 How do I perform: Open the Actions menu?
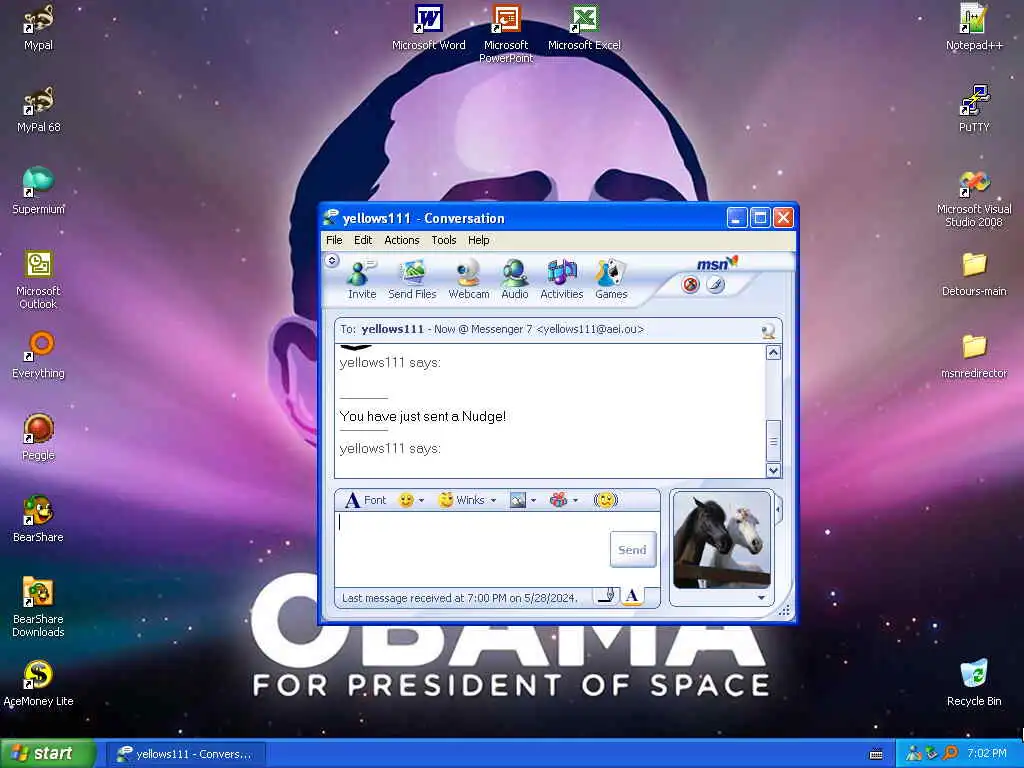[402, 240]
